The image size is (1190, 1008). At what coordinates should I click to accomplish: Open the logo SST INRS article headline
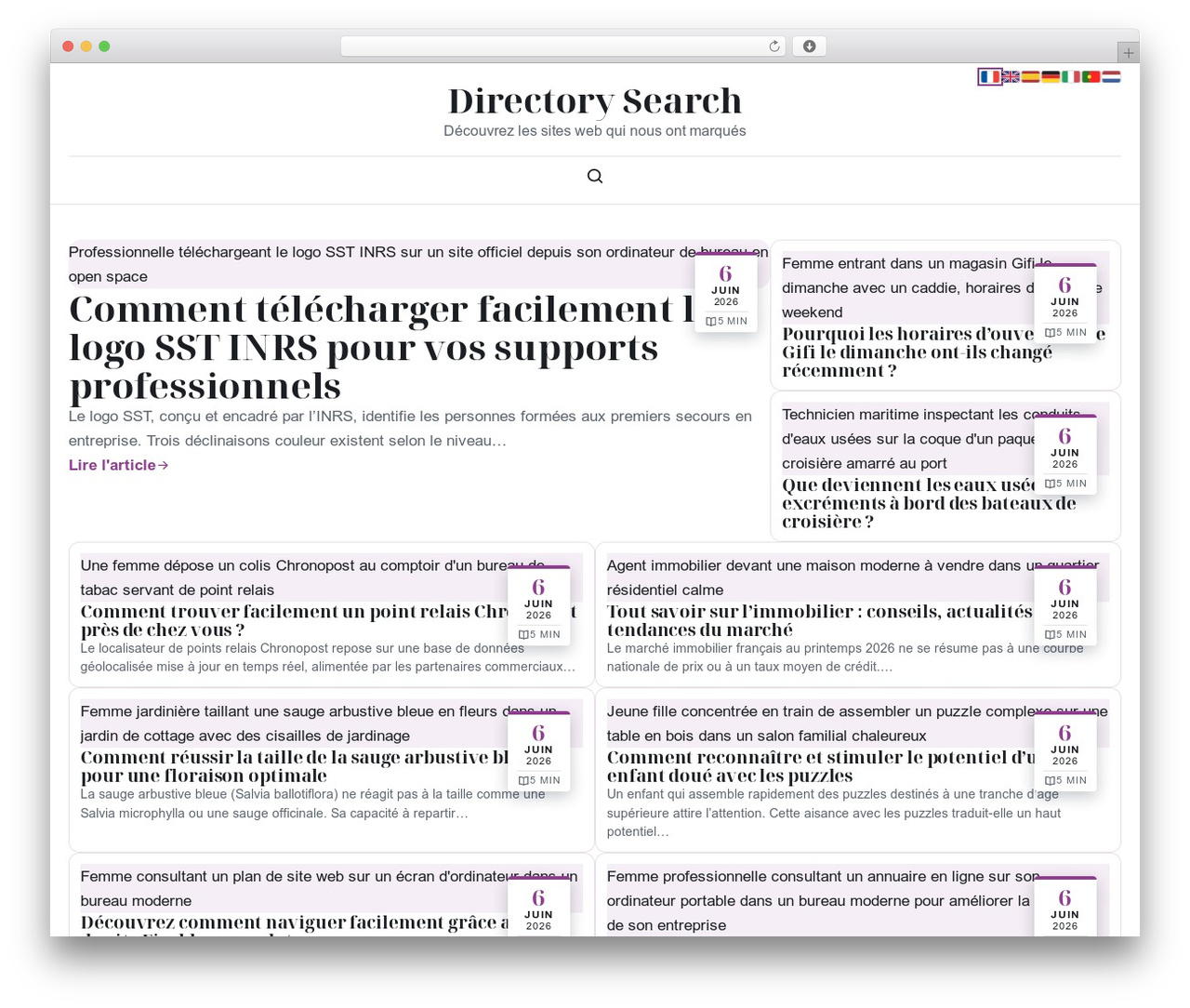coord(381,348)
